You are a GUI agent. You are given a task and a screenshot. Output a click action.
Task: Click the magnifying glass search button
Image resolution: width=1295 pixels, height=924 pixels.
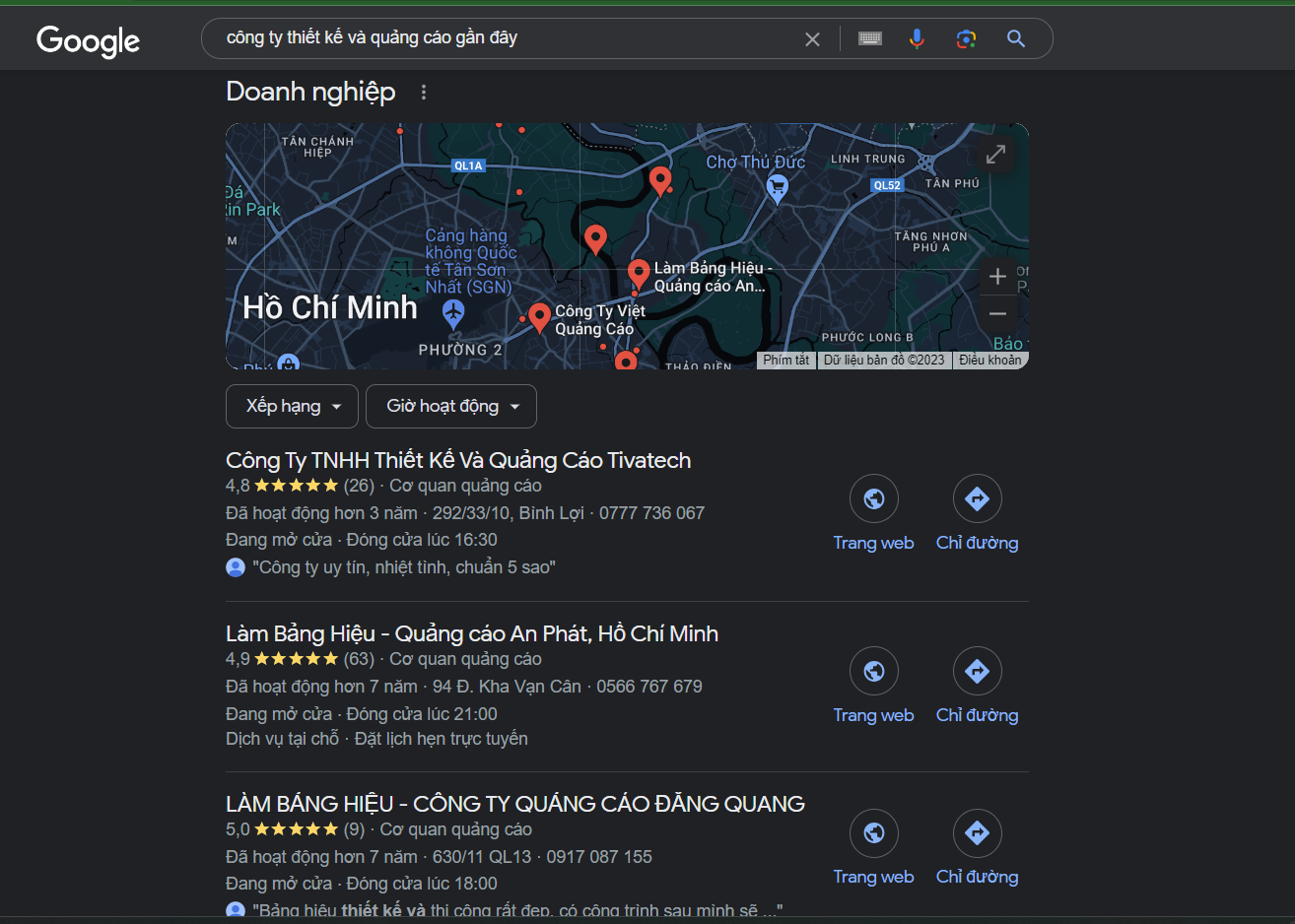pyautogui.click(x=1016, y=38)
